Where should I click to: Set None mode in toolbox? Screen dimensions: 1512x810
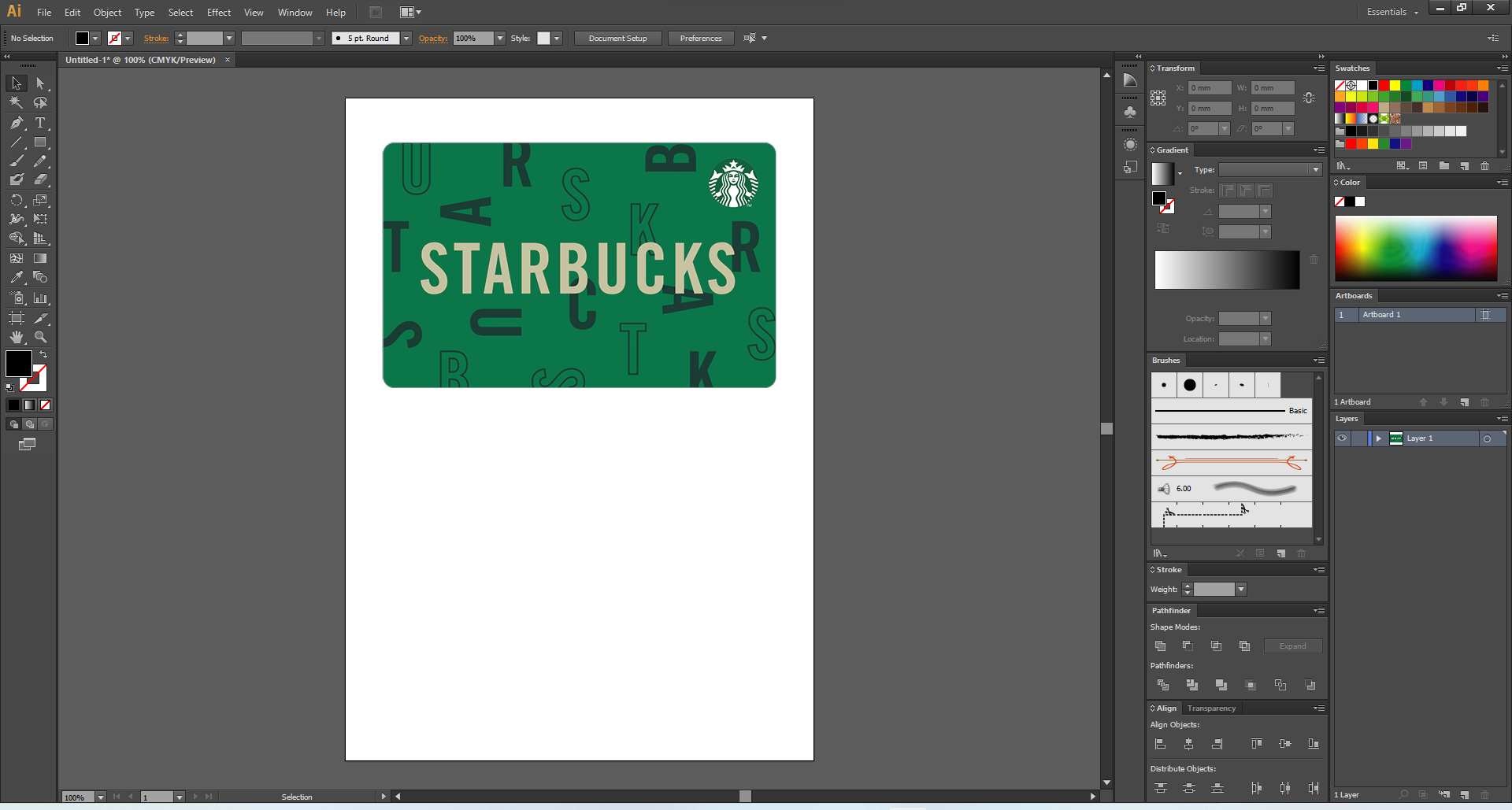click(45, 405)
